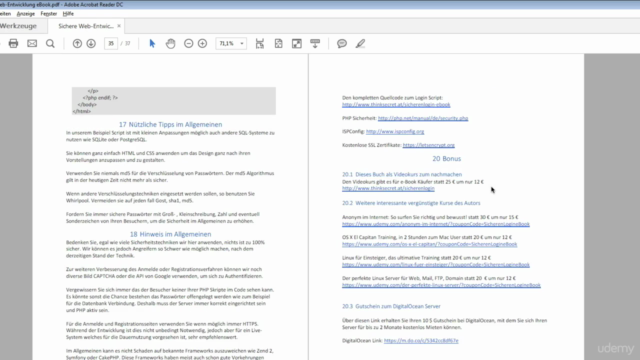Screen dimensions: 640x360
Task: Click '20.2 Weitere interessante vergünstigte Kurse' subheading
Action: (411, 203)
